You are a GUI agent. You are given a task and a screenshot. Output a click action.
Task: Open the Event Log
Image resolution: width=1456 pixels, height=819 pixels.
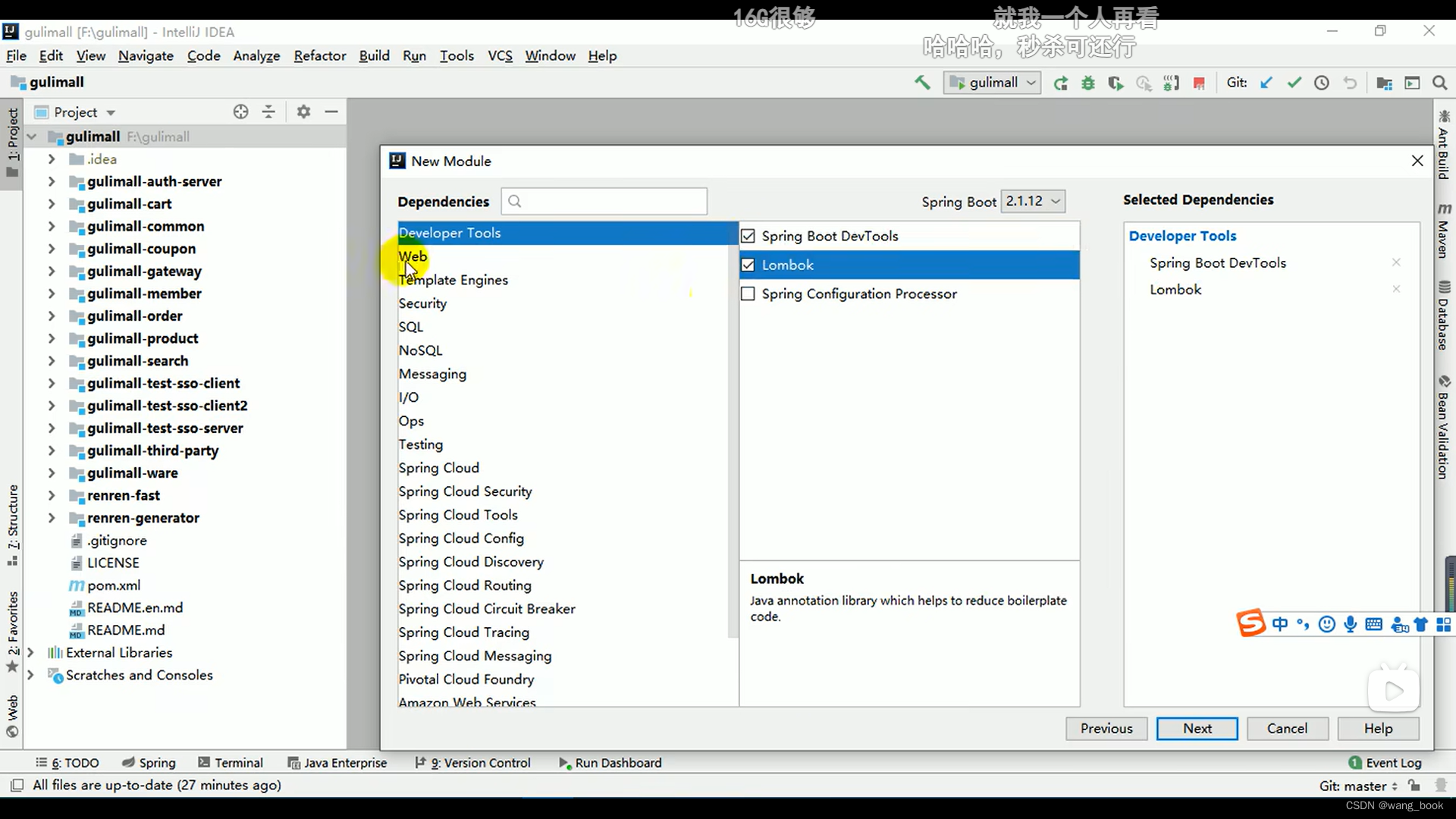pyautogui.click(x=1385, y=762)
